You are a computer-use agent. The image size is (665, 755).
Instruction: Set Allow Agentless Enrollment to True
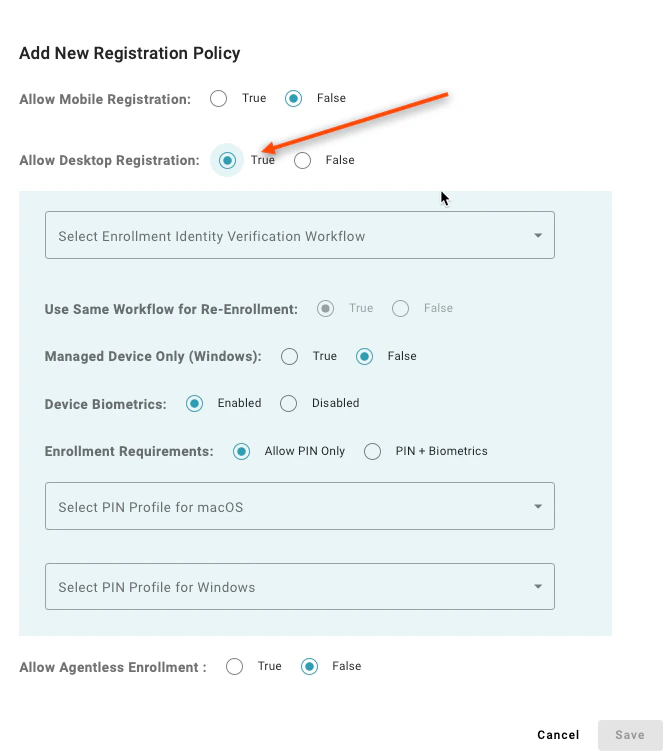(x=235, y=666)
